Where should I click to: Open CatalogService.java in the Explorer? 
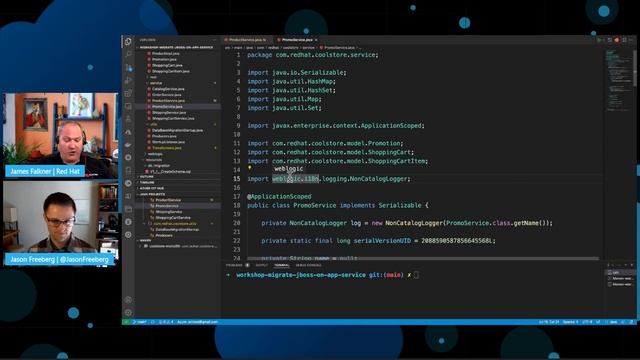coord(168,89)
